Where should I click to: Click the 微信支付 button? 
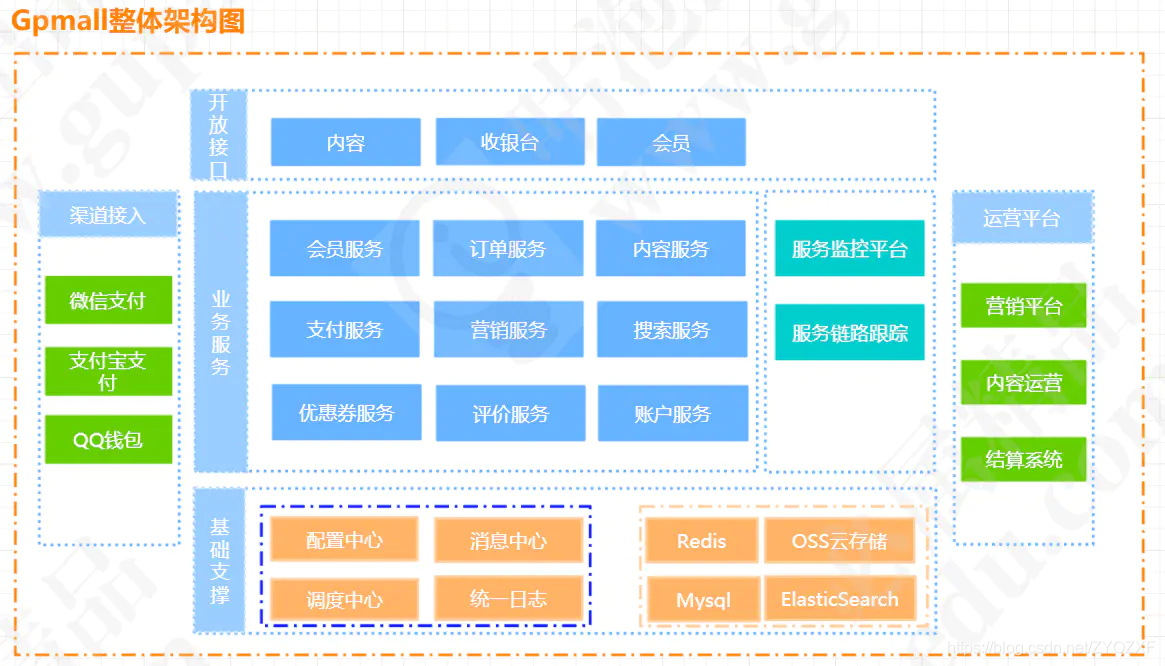click(x=108, y=300)
